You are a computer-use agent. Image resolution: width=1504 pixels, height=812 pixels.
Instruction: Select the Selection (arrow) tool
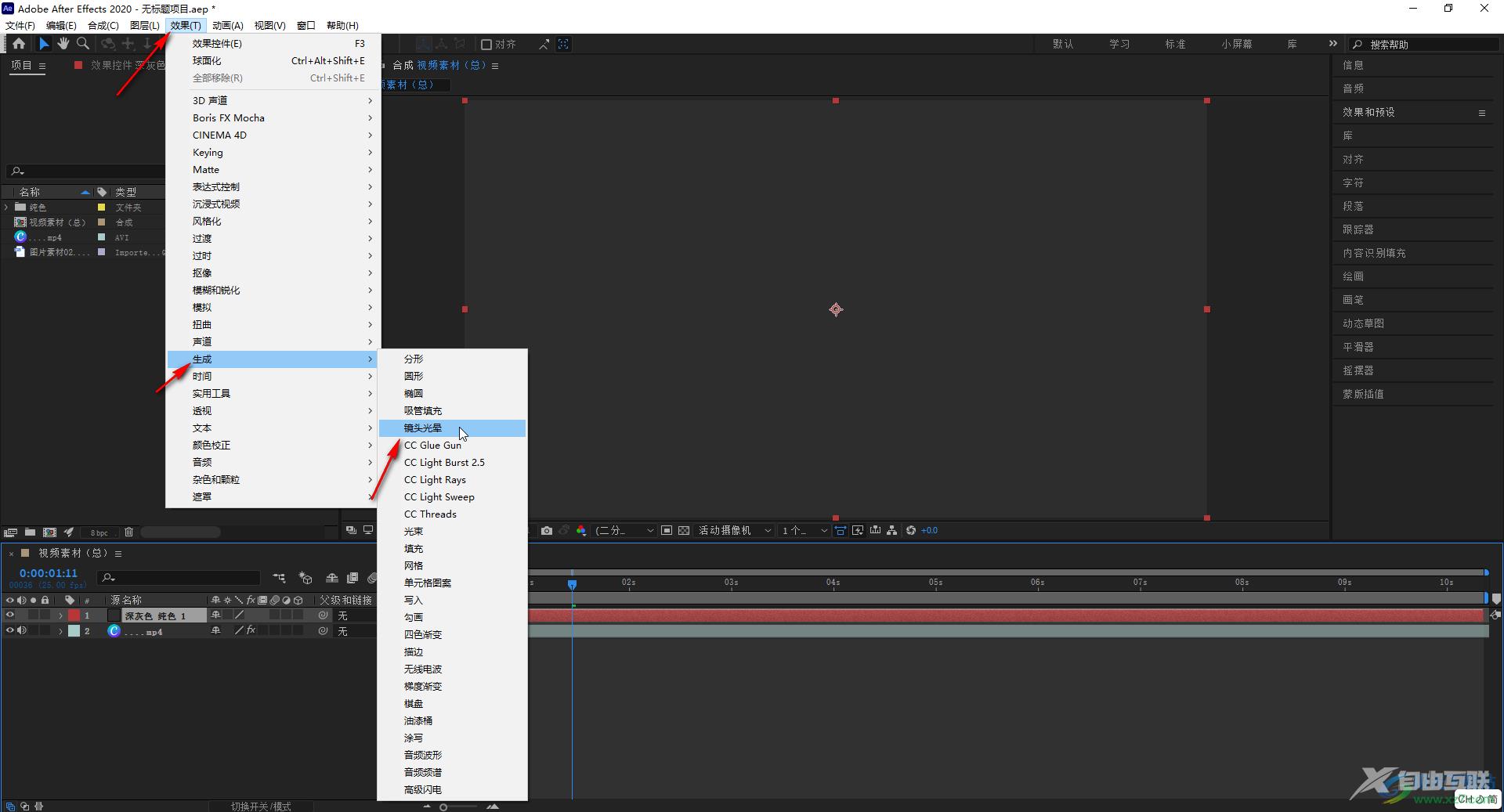[x=44, y=44]
